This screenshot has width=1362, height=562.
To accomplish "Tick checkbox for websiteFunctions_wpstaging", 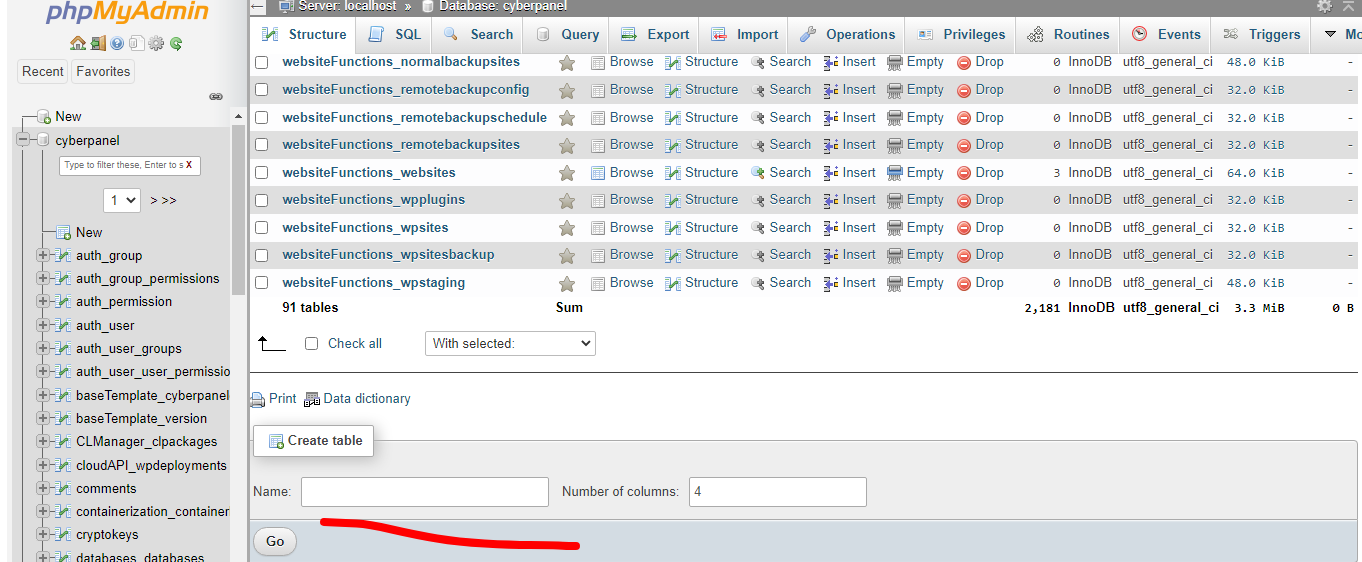I will (x=262, y=283).
